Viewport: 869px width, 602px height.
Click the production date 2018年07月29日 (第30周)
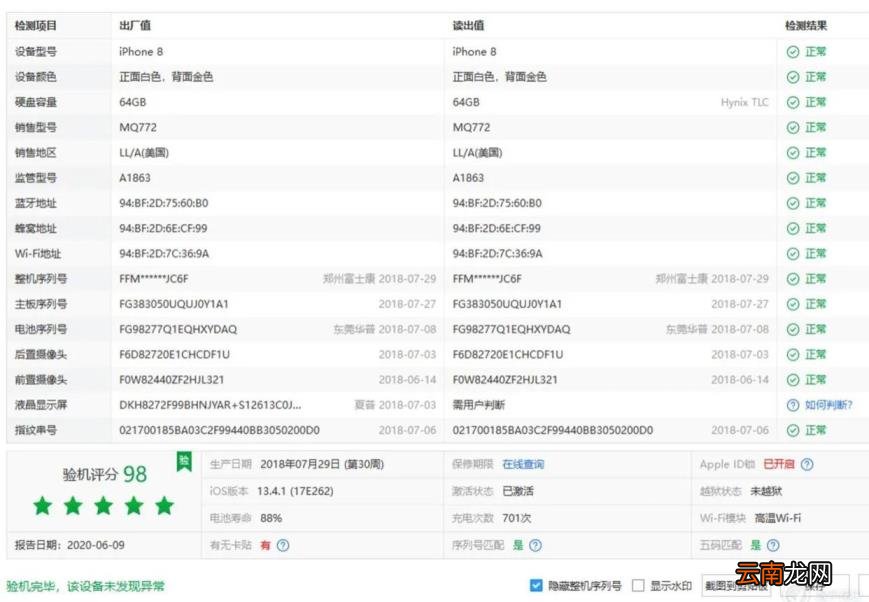tap(322, 465)
